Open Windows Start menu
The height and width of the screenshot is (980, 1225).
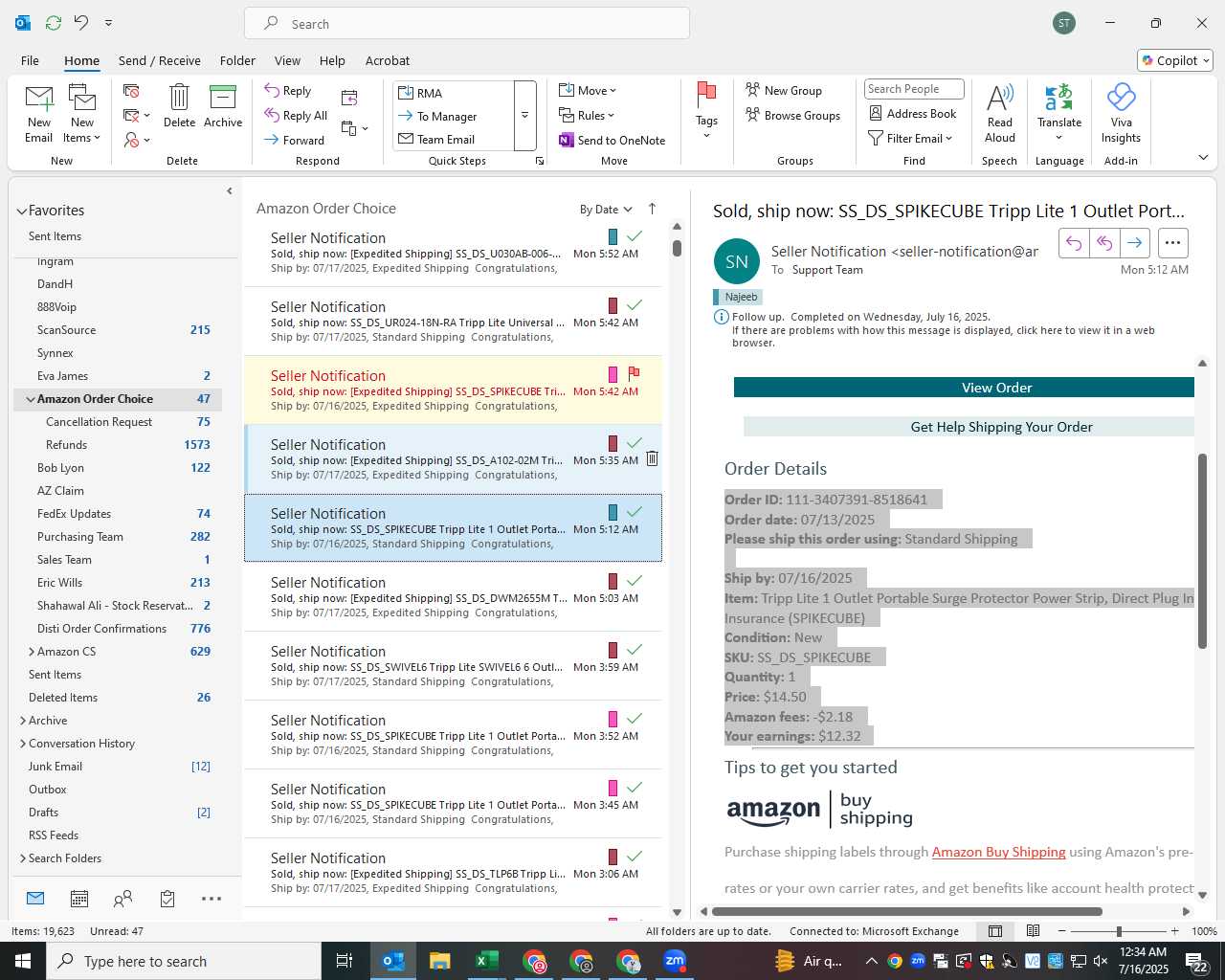pyautogui.click(x=23, y=961)
